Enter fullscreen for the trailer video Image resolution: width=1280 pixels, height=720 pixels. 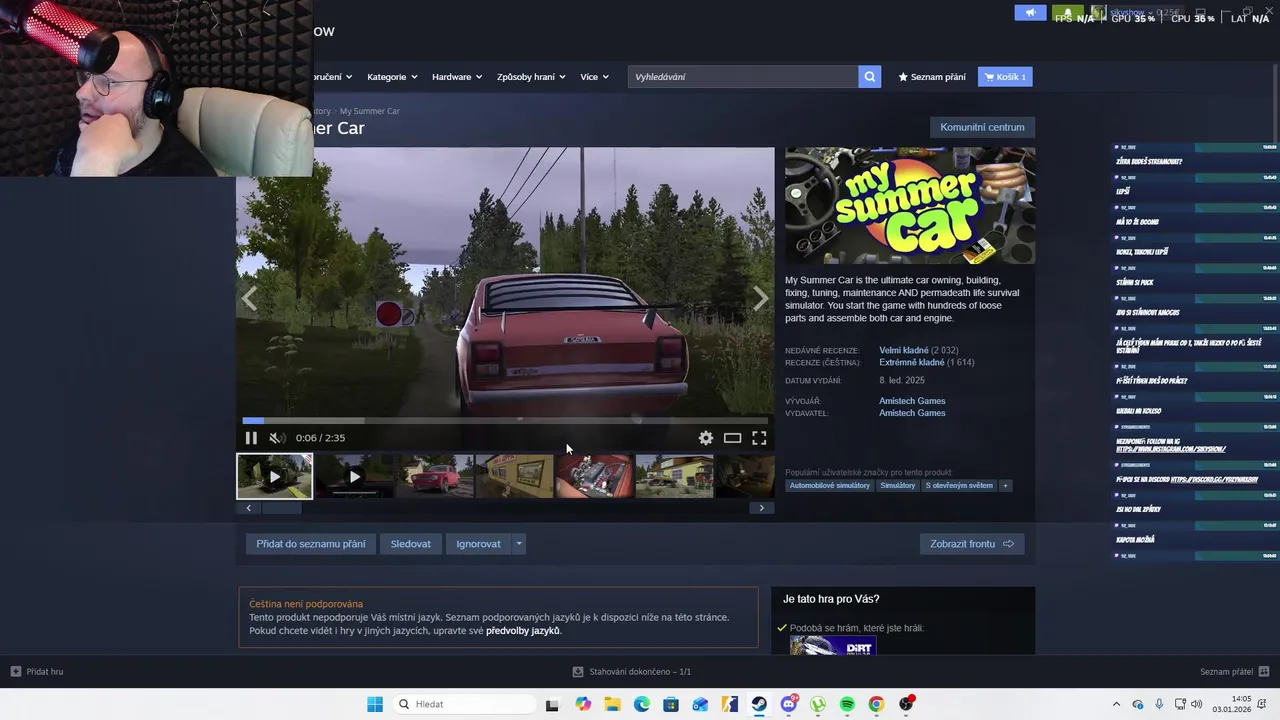coord(759,438)
